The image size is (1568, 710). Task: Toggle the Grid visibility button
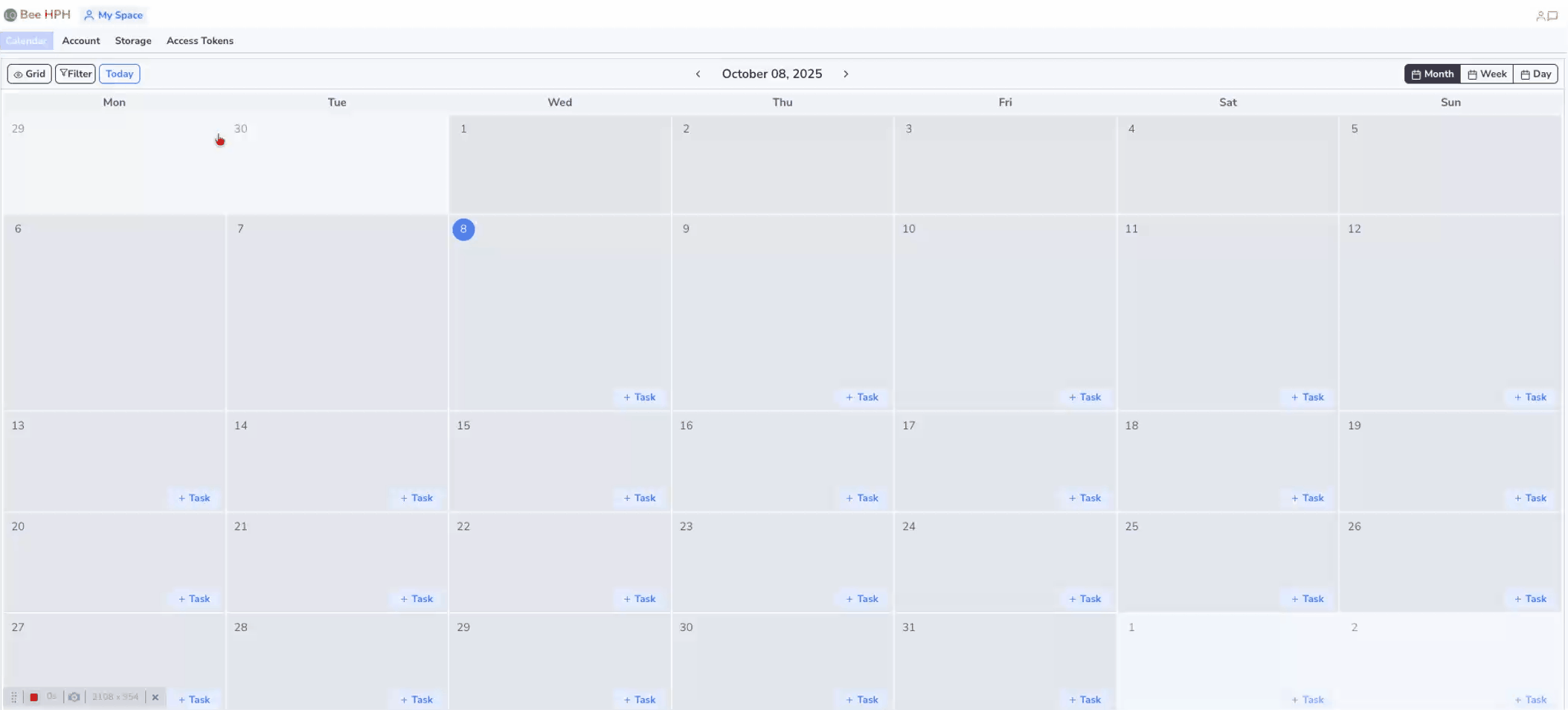pyautogui.click(x=30, y=74)
